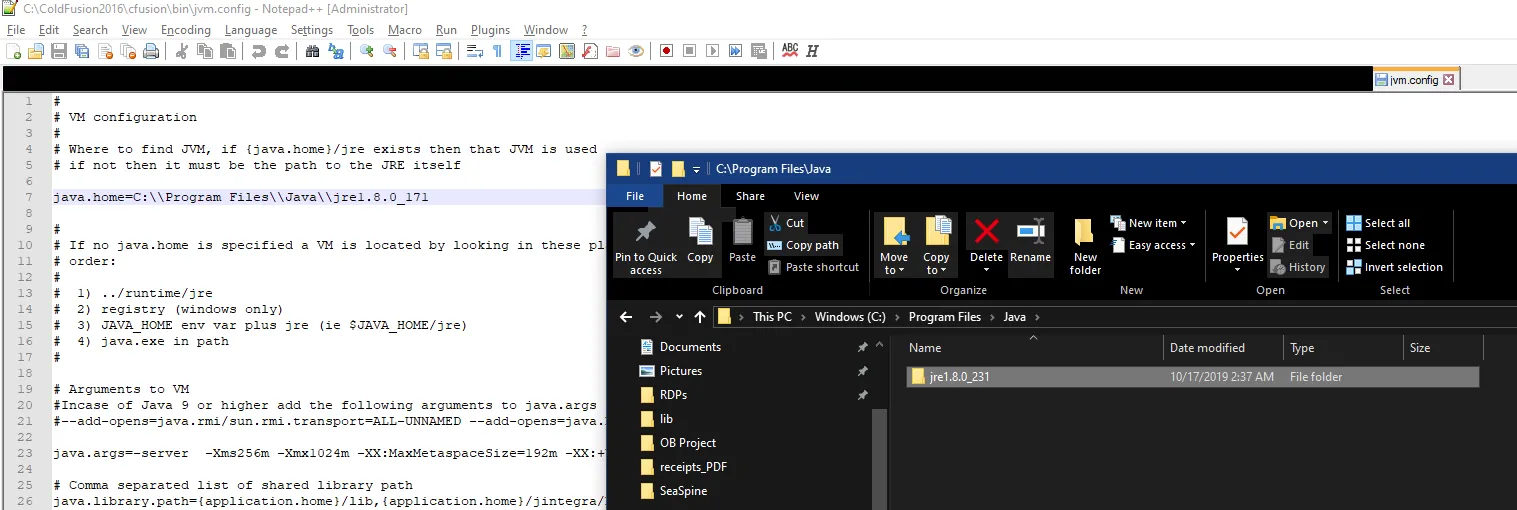The image size is (1517, 510).
Task: Click Paste shortcut in Explorer ribbon
Action: pos(813,267)
